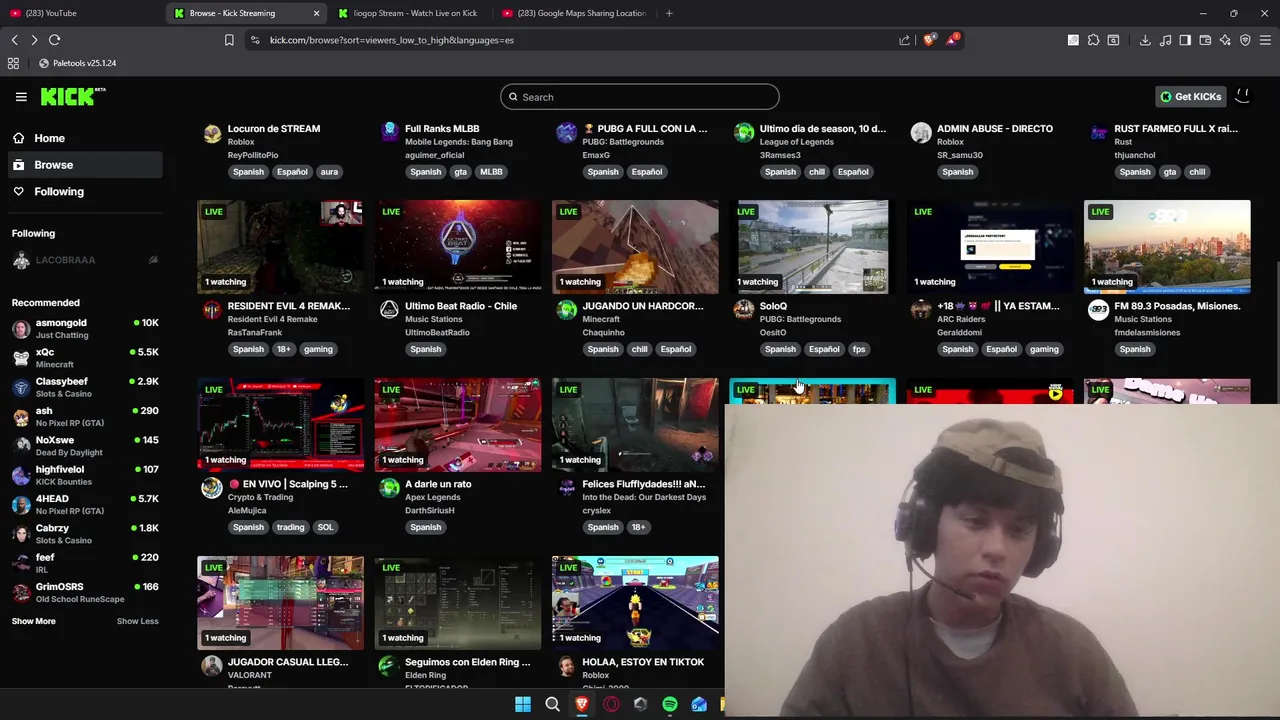Switch to the YouTube tab
This screenshot has width=1280, height=720.
point(80,13)
